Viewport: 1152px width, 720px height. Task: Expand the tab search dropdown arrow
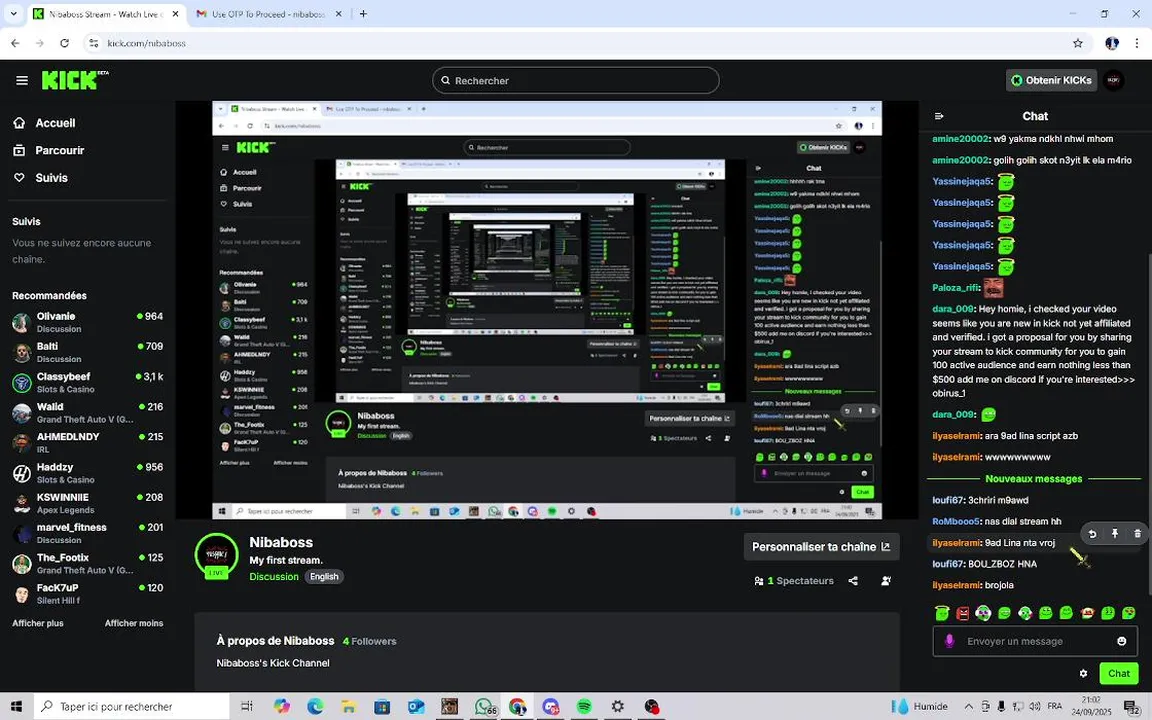click(x=13, y=14)
